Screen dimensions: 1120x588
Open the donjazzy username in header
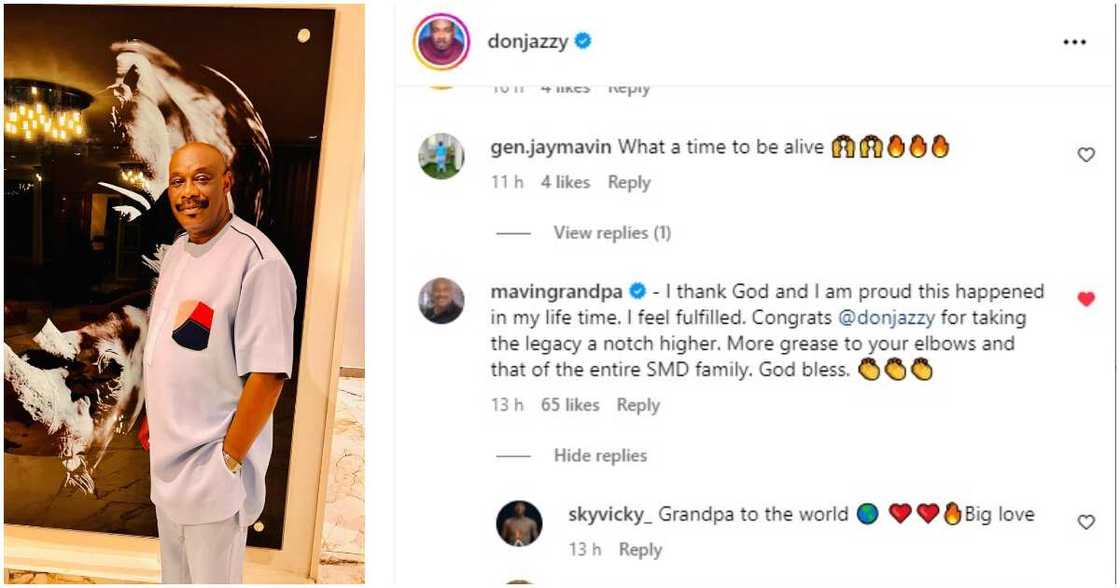(526, 41)
